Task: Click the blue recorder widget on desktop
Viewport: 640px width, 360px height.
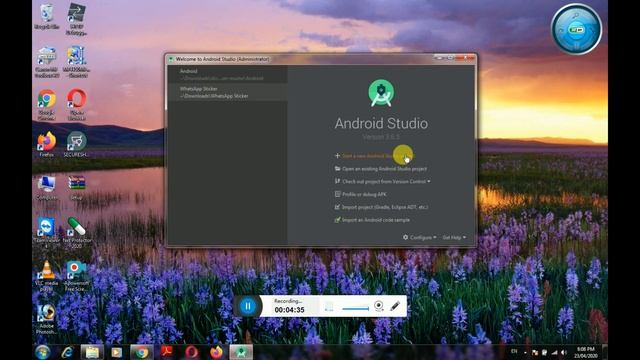Action: pyautogui.click(x=576, y=29)
